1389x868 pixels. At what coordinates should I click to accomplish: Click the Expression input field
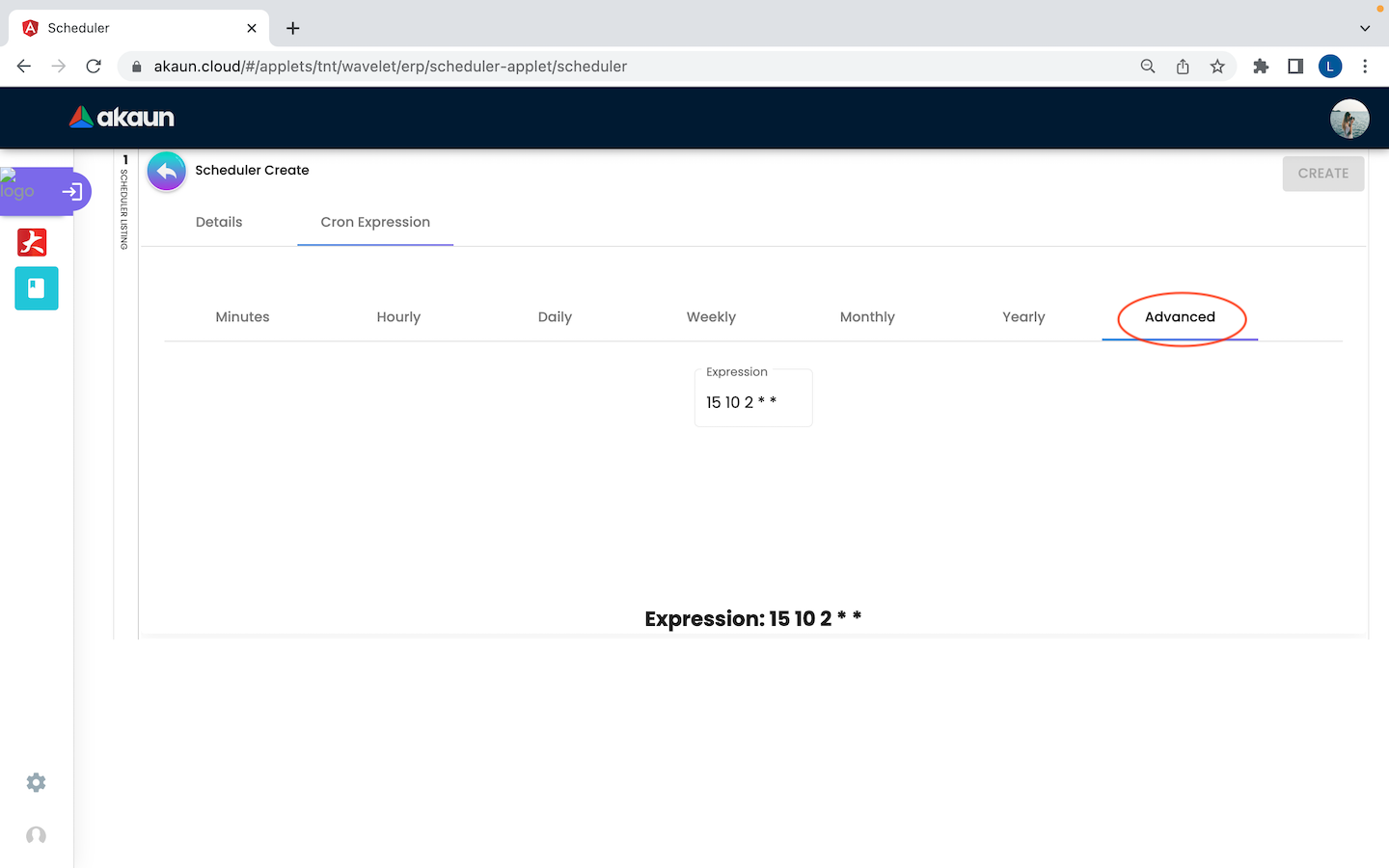752,402
